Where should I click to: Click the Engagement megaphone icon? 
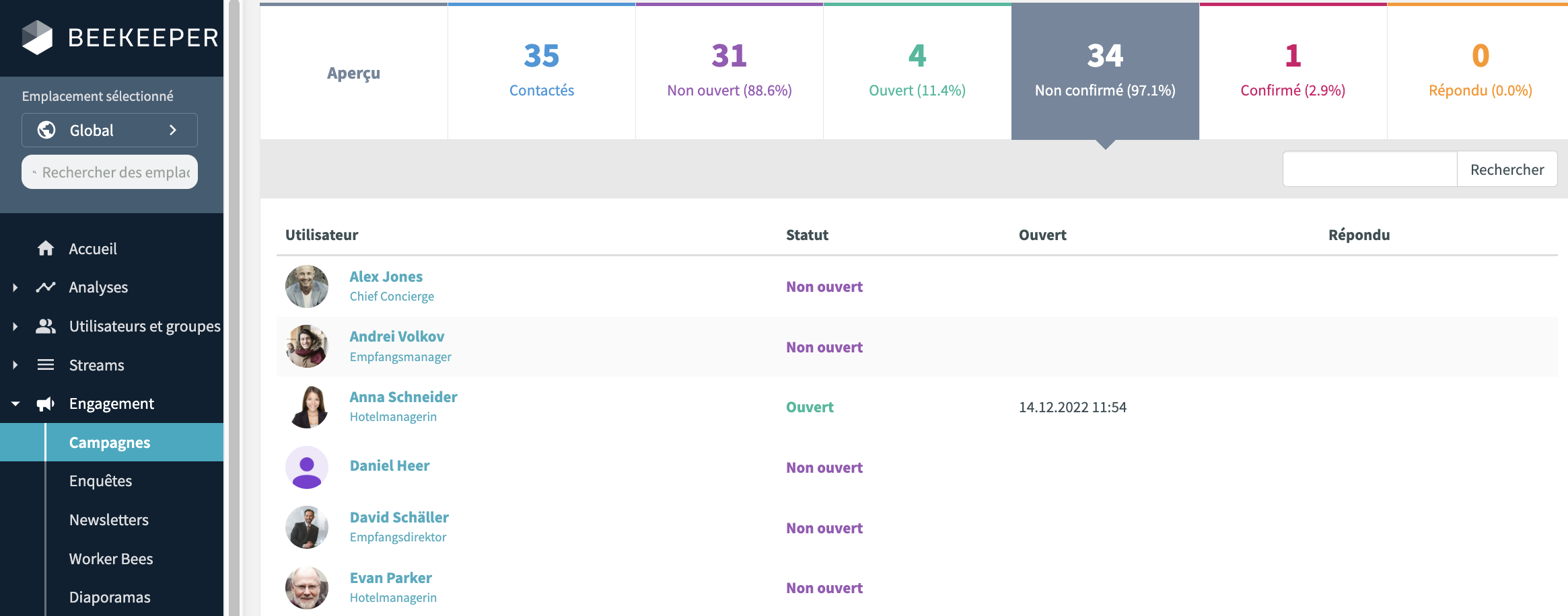pos(46,403)
